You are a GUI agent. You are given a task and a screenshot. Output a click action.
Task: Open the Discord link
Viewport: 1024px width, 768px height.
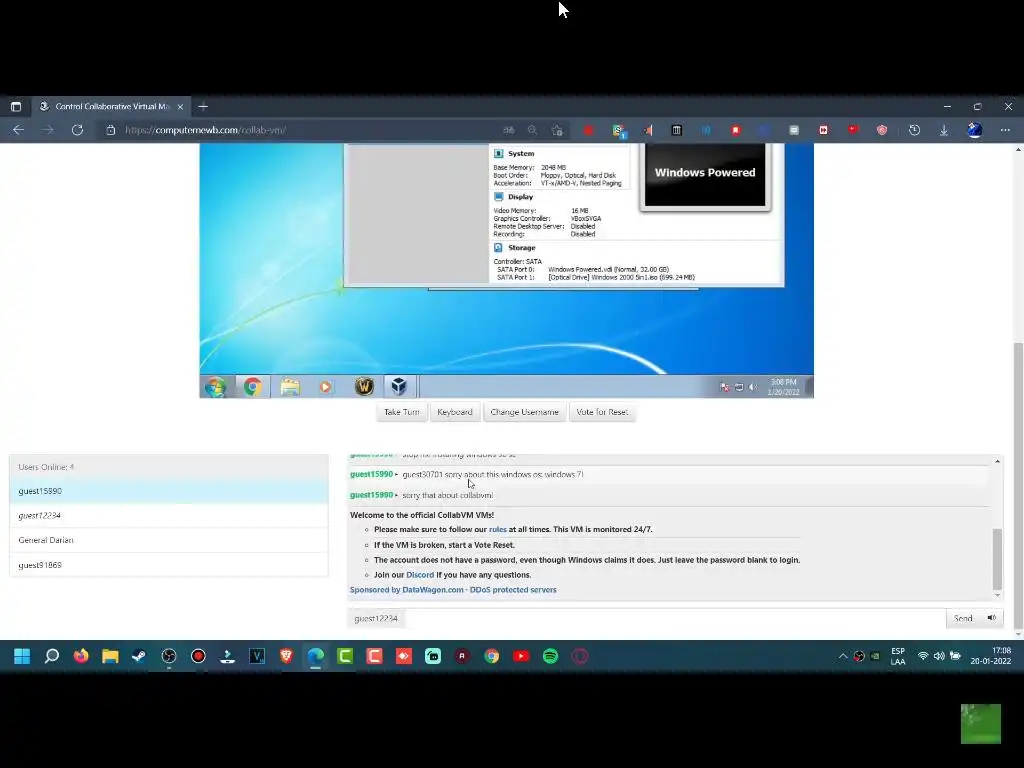tap(420, 575)
